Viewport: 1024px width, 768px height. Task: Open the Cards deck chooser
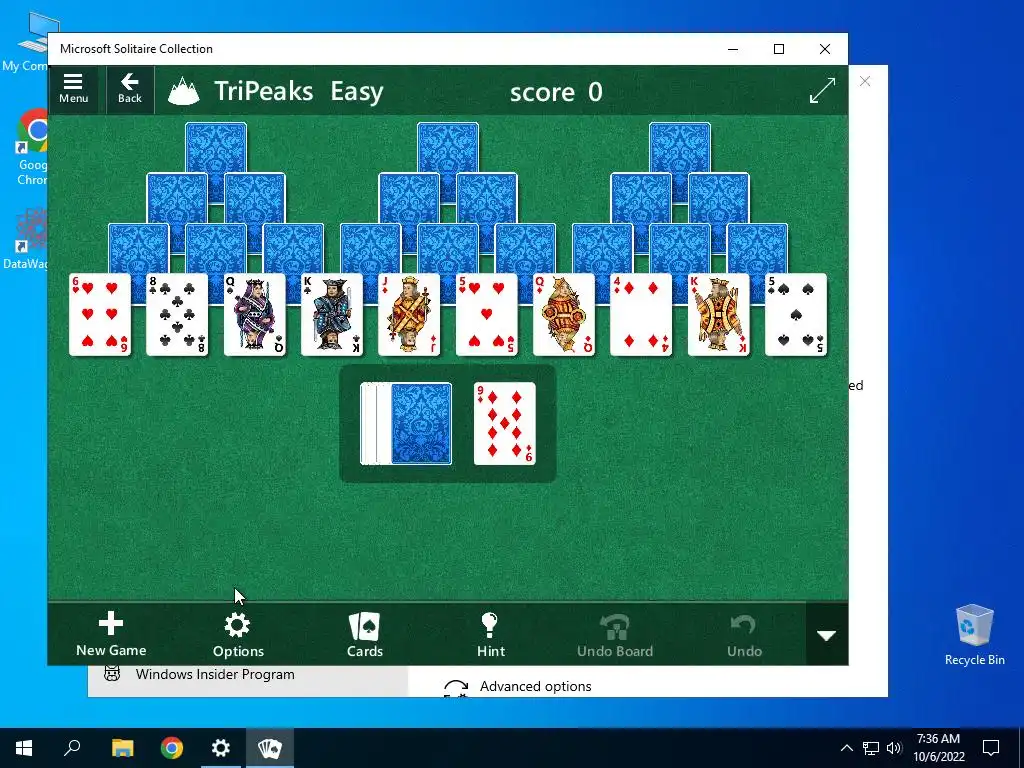[364, 634]
